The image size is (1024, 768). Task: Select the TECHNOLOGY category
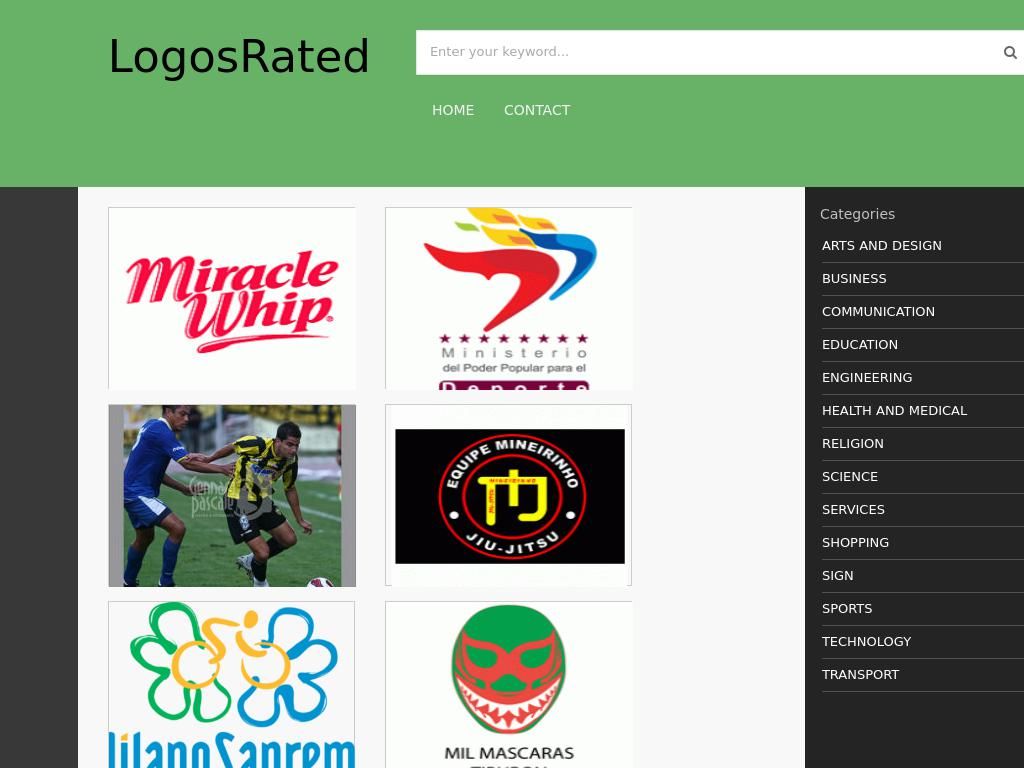tap(866, 641)
